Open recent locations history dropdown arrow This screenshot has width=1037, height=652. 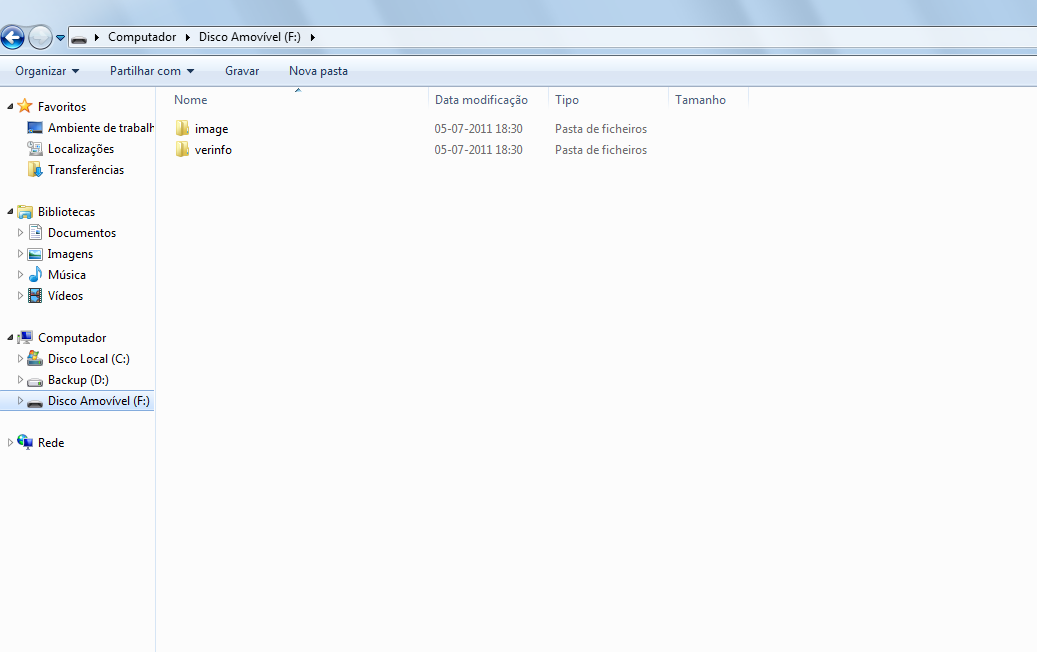(x=61, y=38)
